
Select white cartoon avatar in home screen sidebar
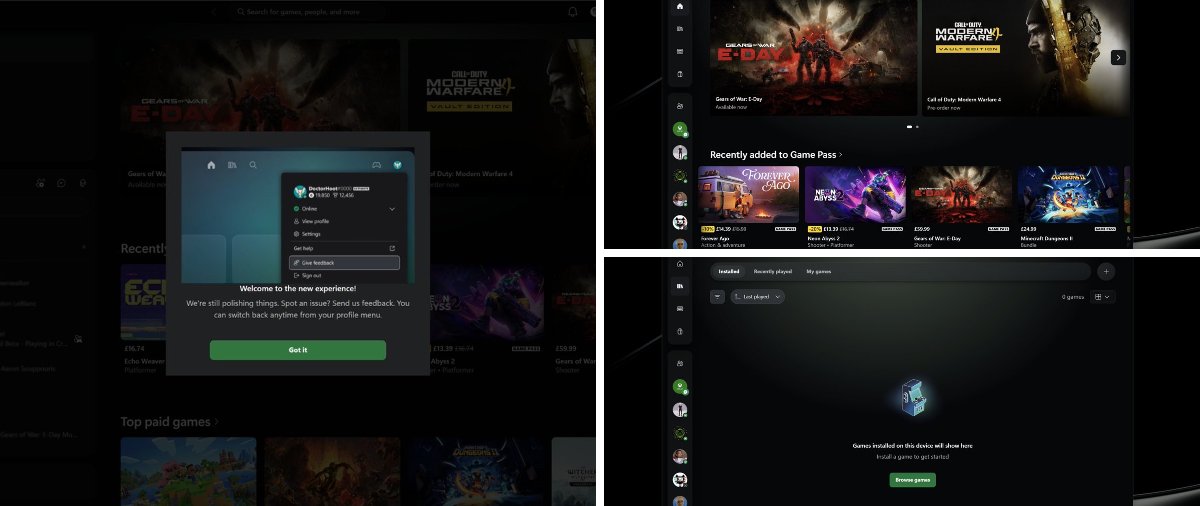680,222
